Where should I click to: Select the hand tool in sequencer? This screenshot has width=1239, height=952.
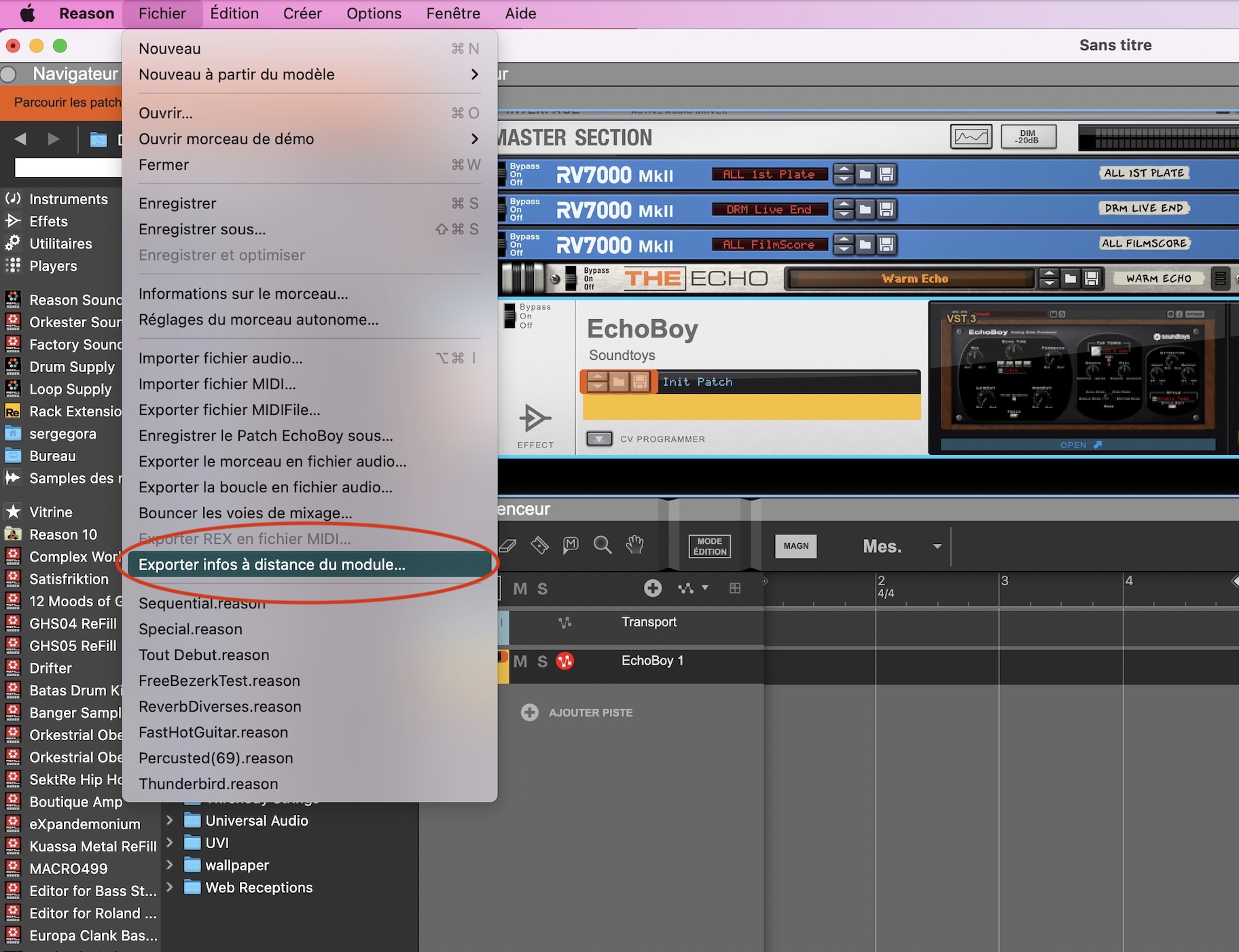click(x=634, y=545)
